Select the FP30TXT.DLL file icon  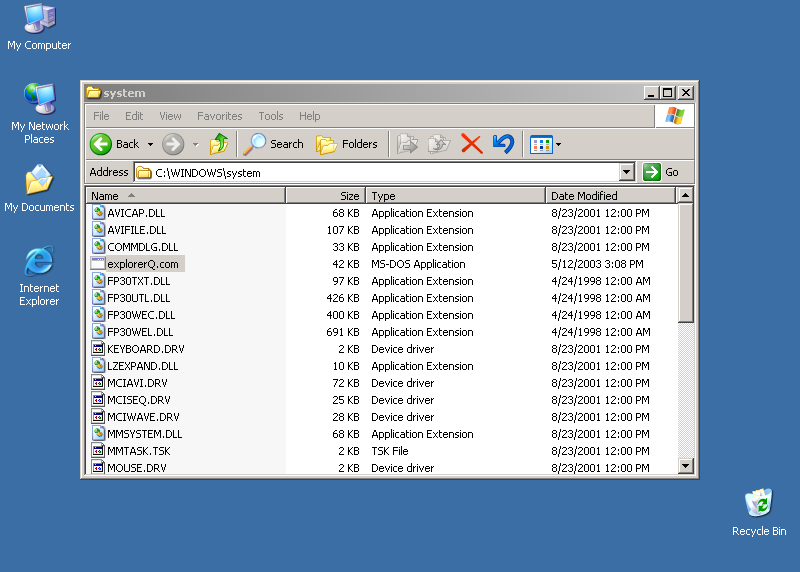coord(98,280)
